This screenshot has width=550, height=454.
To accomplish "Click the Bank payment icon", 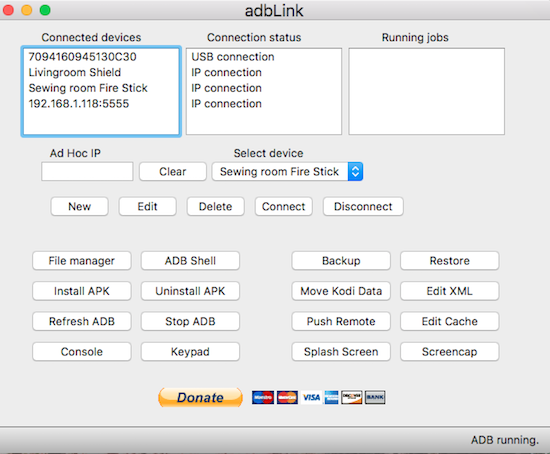I will tap(375, 398).
